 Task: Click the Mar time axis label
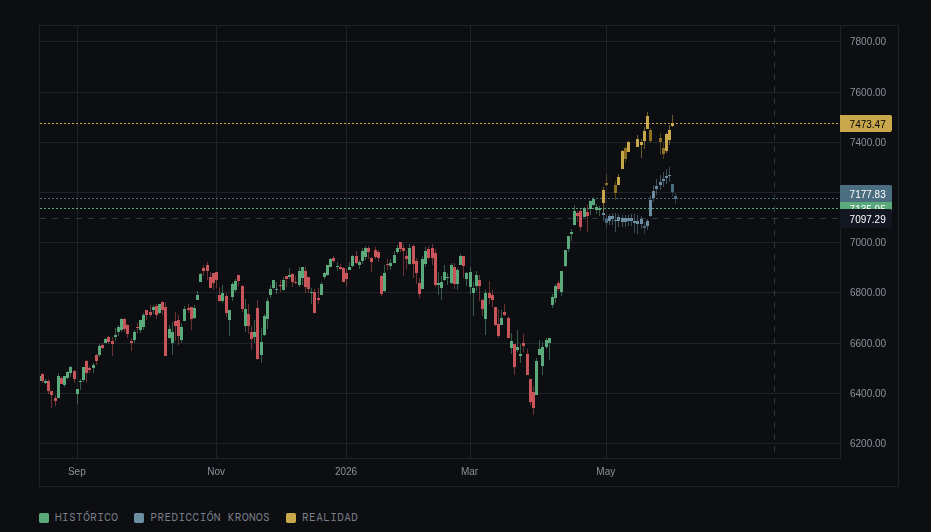pos(469,471)
